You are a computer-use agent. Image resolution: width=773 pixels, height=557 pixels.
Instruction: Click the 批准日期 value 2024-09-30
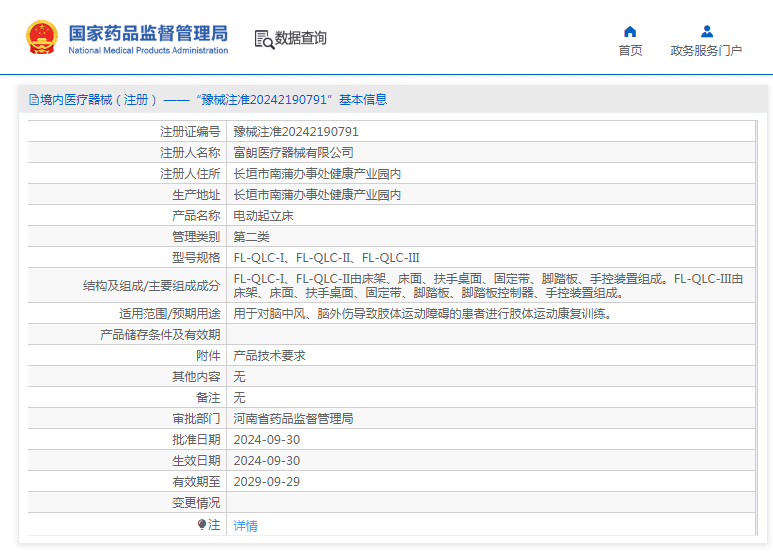(x=267, y=440)
